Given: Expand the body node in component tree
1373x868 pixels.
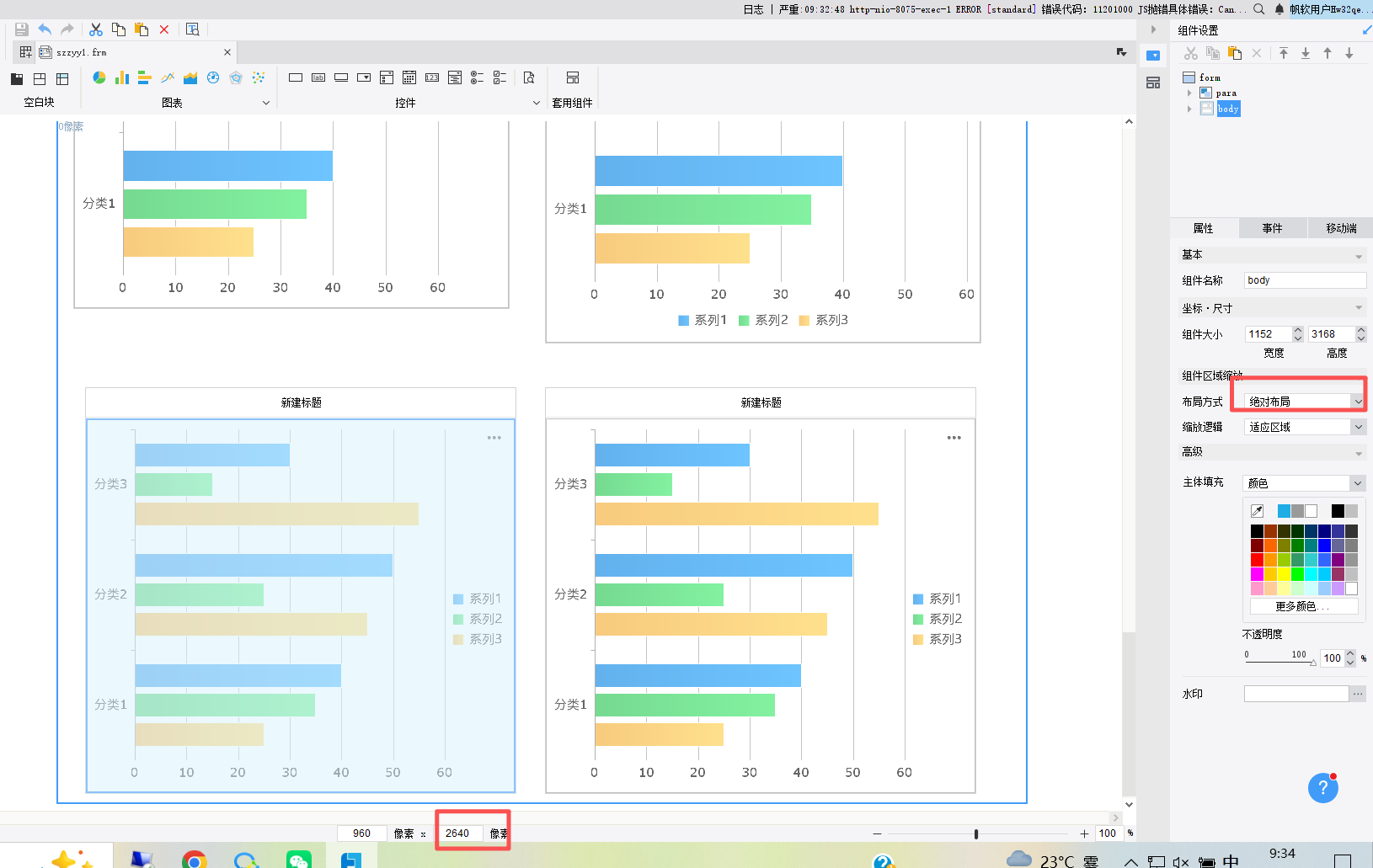Looking at the screenshot, I should click(1189, 109).
